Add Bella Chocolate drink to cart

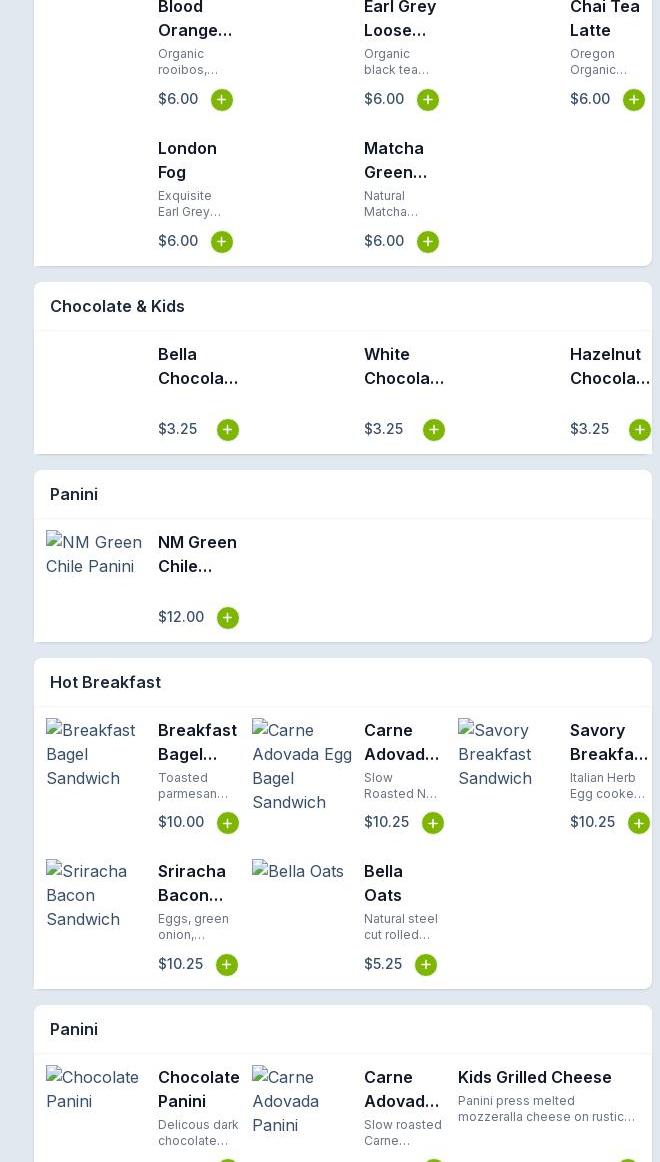(228, 430)
